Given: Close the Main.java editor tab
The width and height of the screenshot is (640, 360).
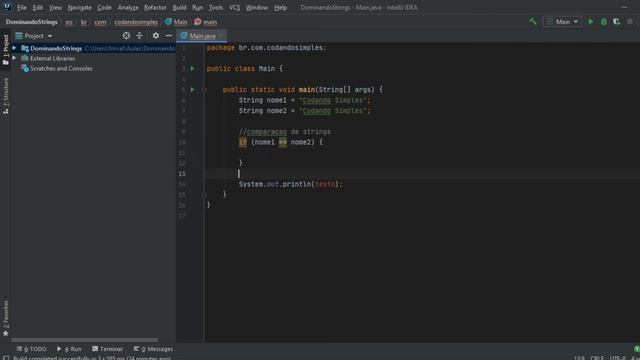Looking at the screenshot, I should (222, 36).
